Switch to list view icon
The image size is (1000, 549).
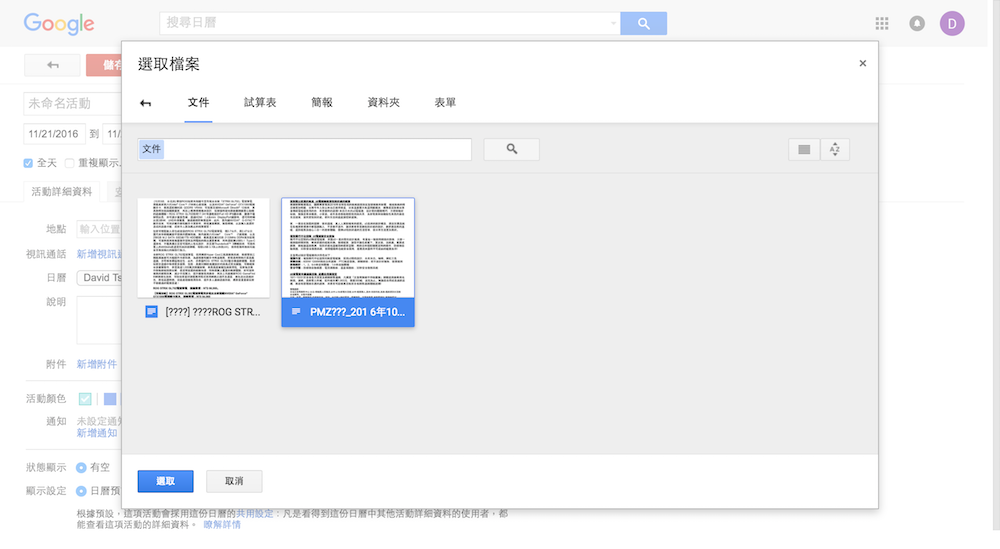pyautogui.click(x=803, y=150)
